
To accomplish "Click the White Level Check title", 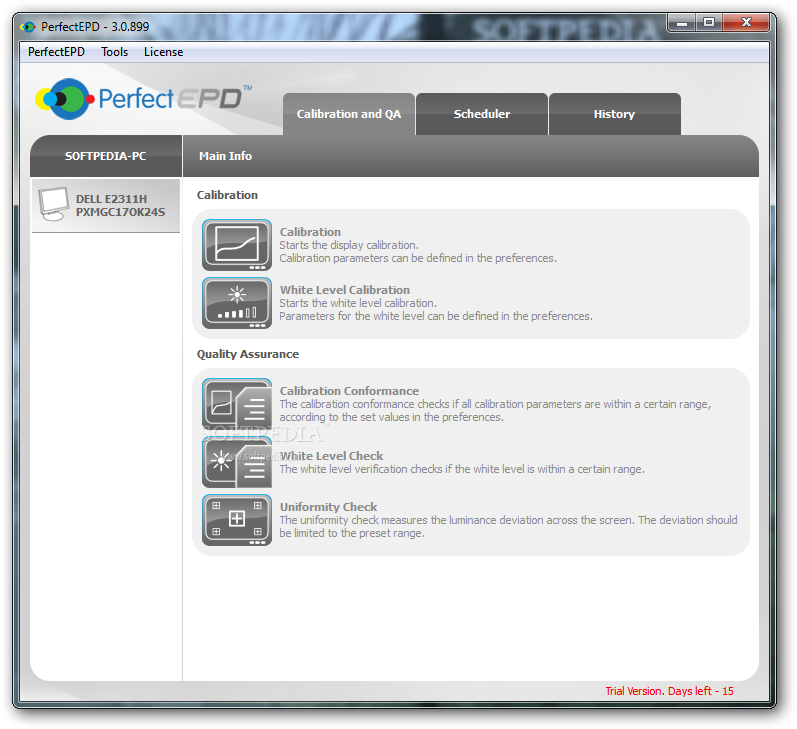I will coord(331,456).
